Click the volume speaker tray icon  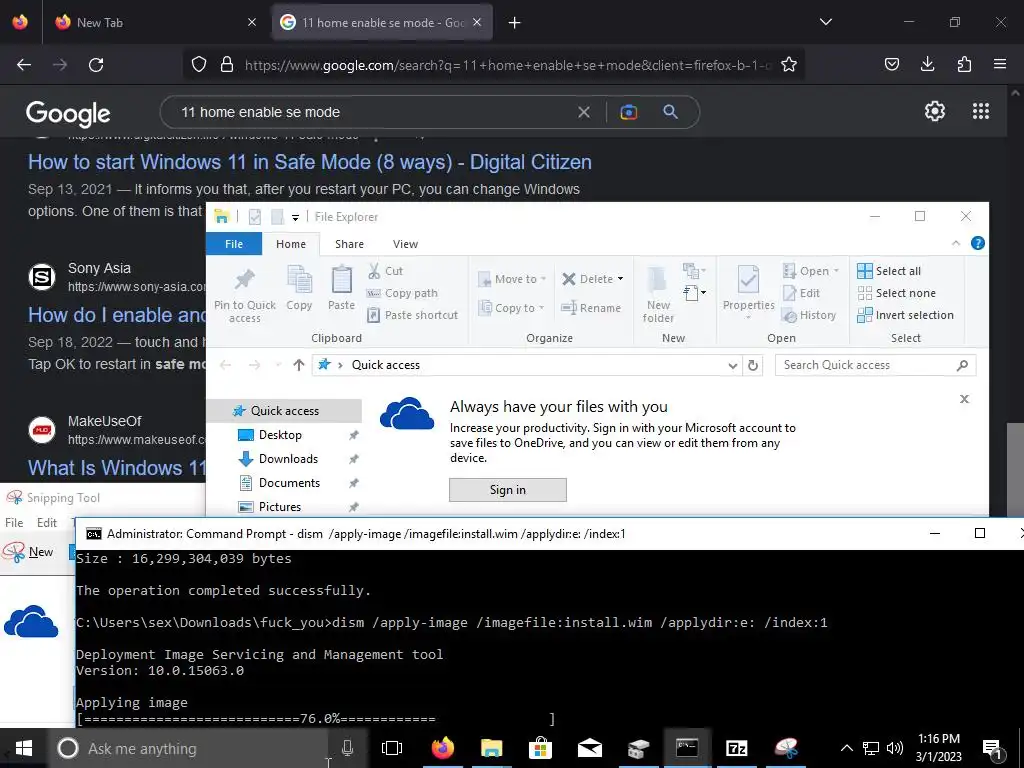tap(895, 748)
